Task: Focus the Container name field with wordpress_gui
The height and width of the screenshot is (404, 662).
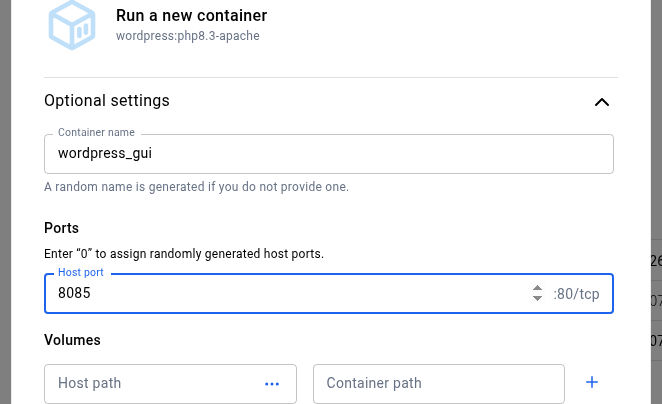Action: click(x=328, y=154)
